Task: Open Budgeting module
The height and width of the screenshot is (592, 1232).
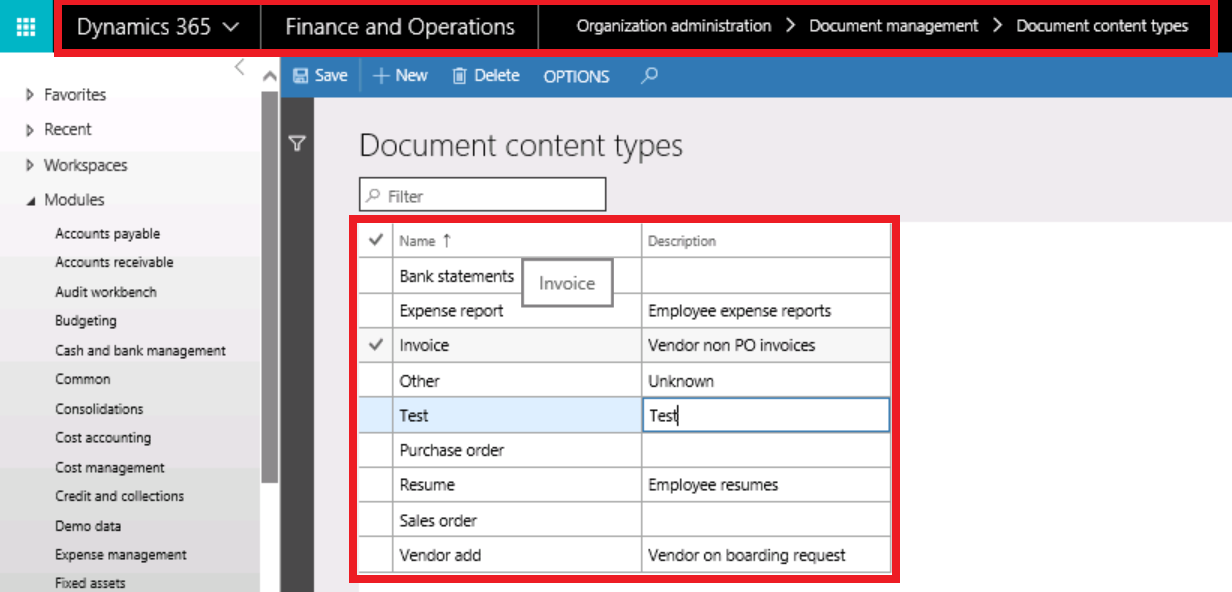Action: coord(86,321)
